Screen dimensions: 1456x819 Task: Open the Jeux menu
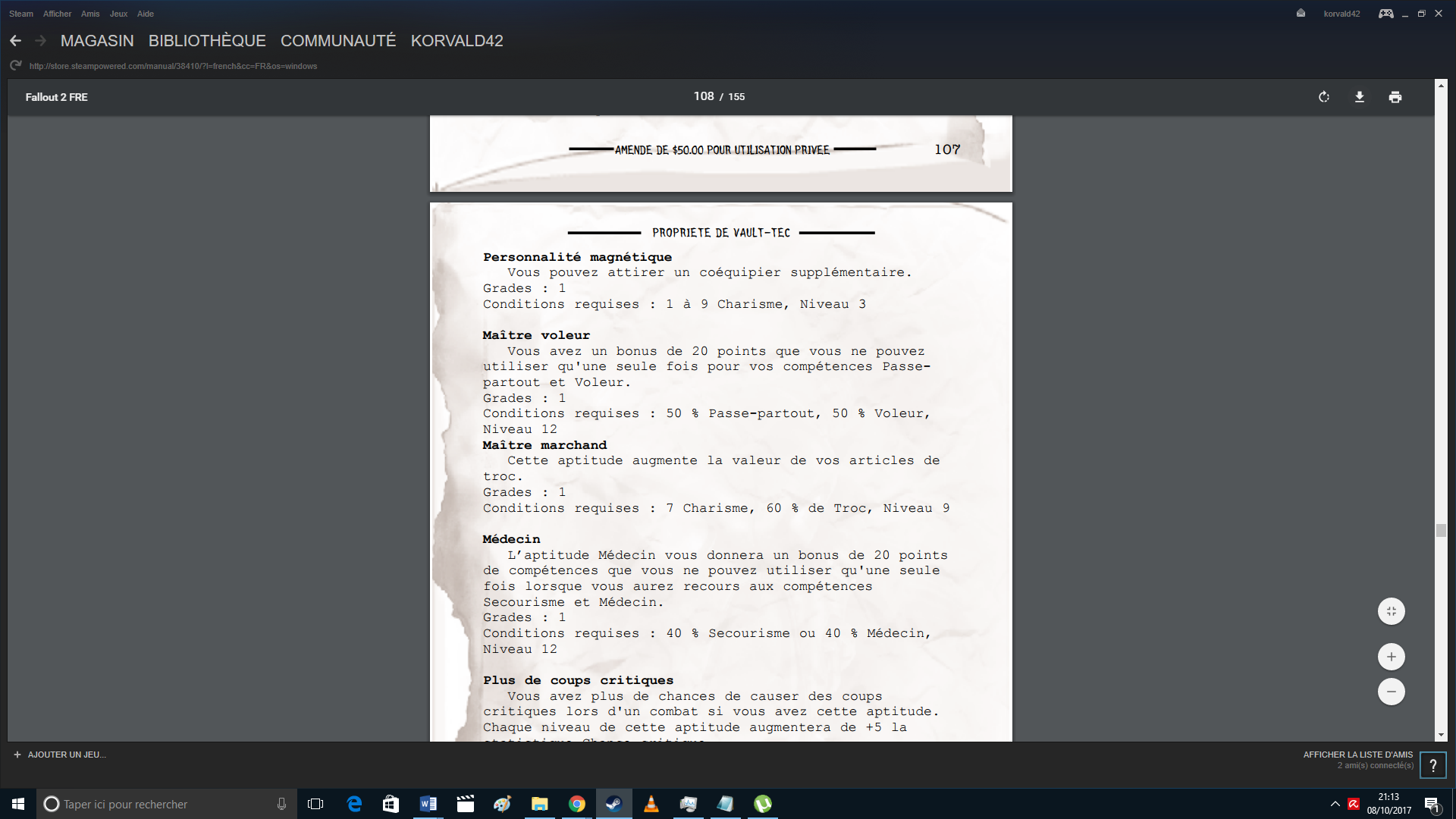[118, 14]
